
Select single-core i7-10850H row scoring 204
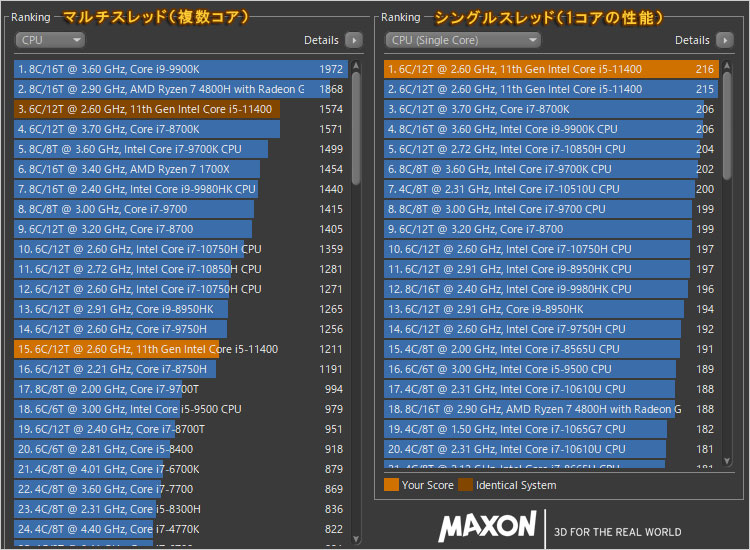[x=551, y=149]
